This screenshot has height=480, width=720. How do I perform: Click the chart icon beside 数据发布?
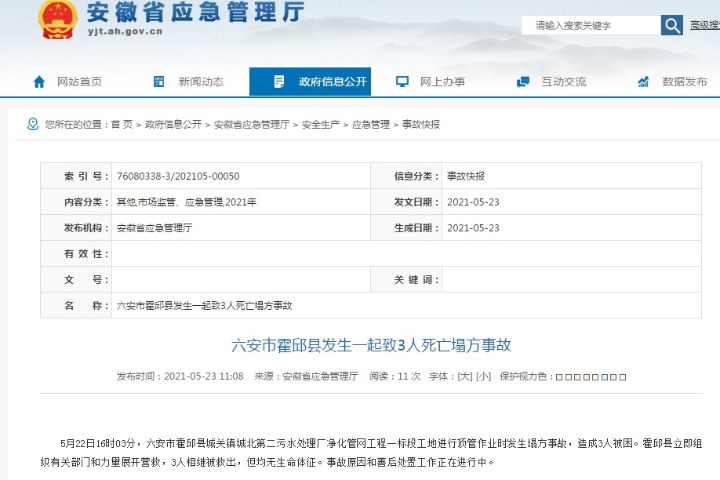pos(643,82)
